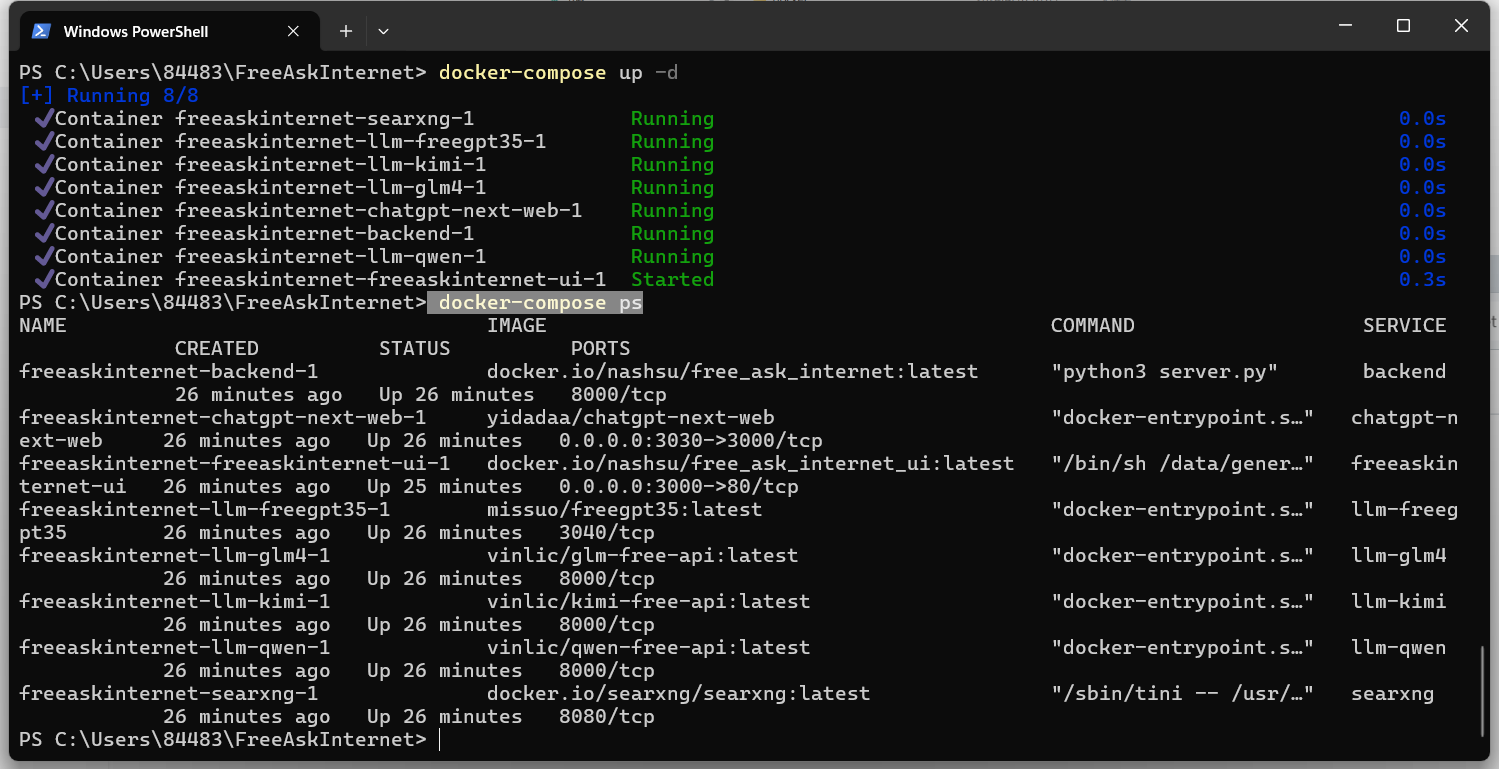Click the checkmark beside freeaskinternet-searxng-1 container

pyautogui.click(x=43, y=119)
